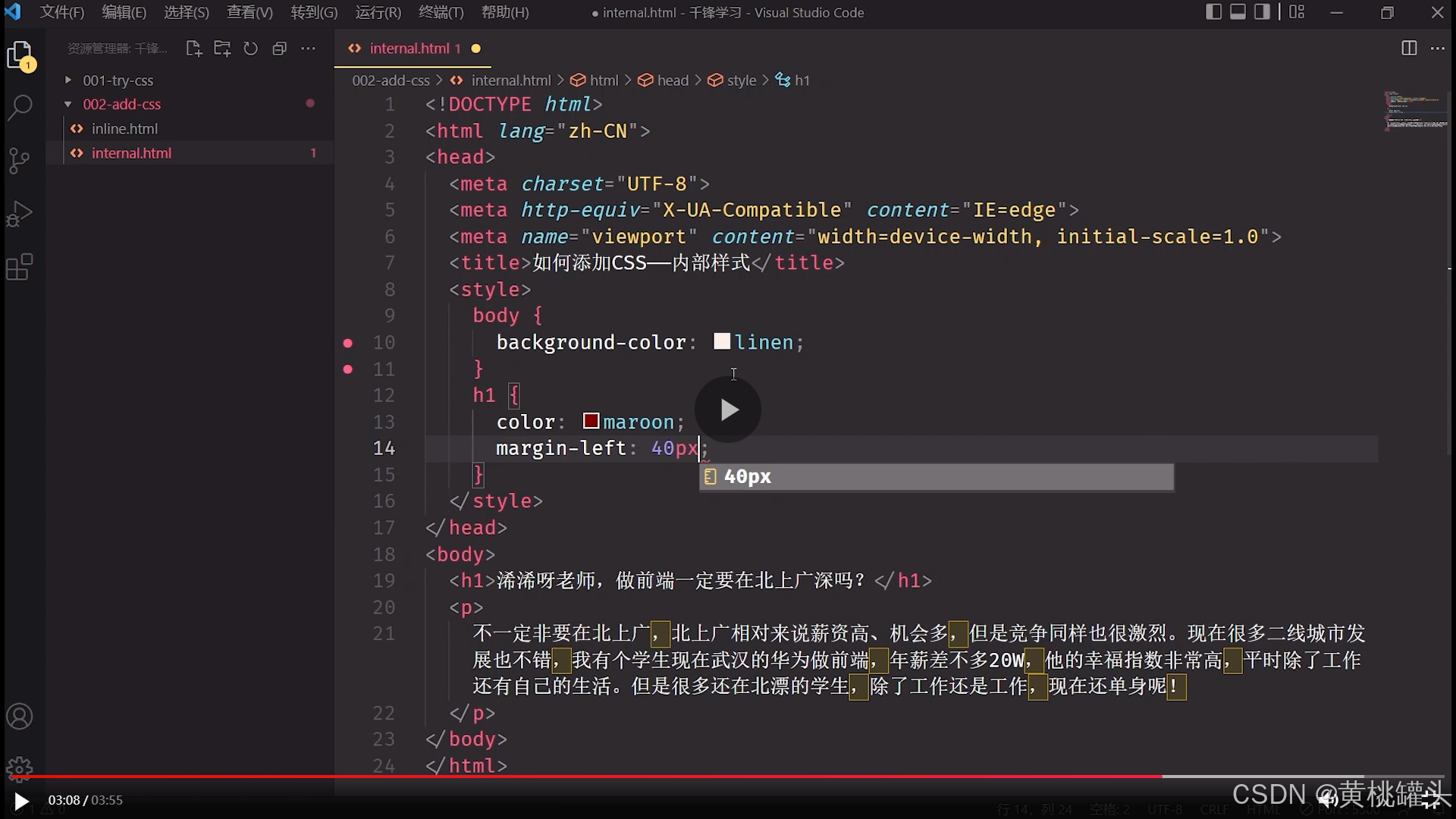
Task: Open the Explorer view in activity bar
Action: tap(20, 56)
